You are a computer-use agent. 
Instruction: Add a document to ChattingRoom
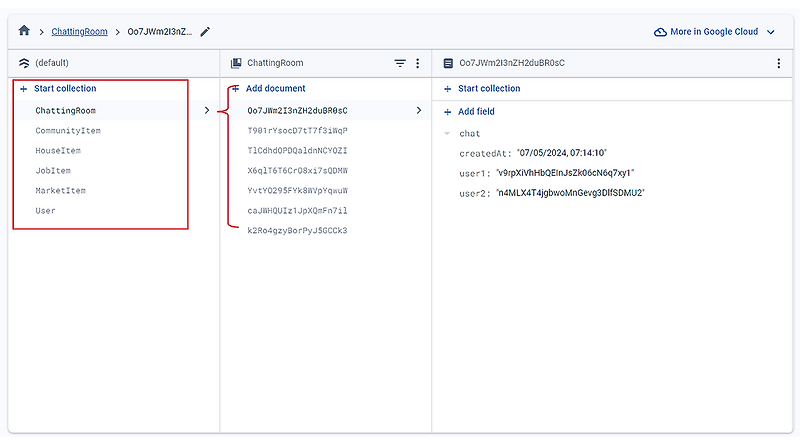point(269,88)
